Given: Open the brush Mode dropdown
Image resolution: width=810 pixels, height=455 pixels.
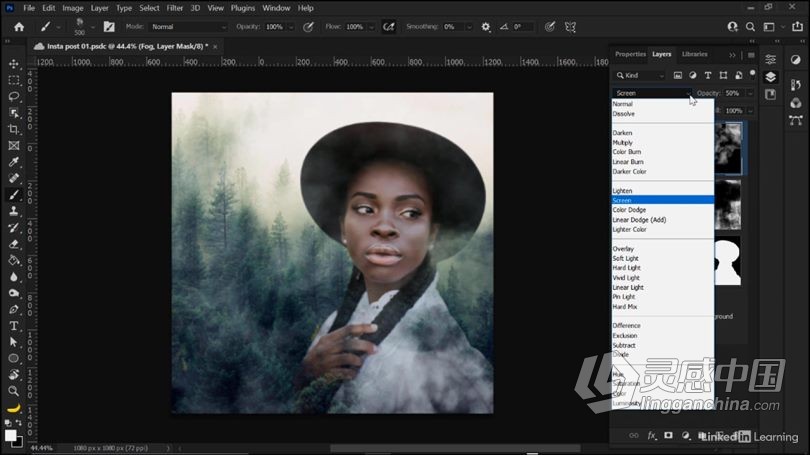Looking at the screenshot, I should (x=189, y=27).
